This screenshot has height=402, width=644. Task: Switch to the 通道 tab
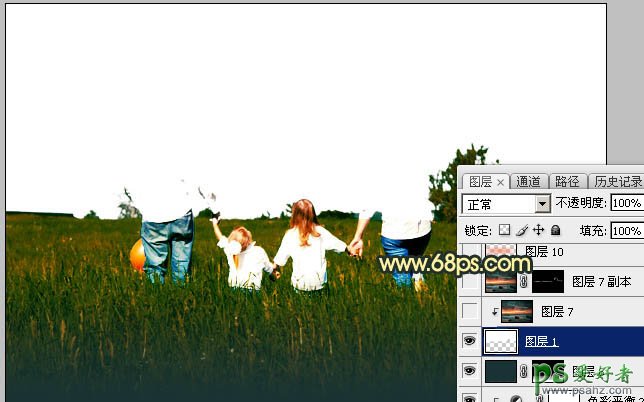coord(529,181)
